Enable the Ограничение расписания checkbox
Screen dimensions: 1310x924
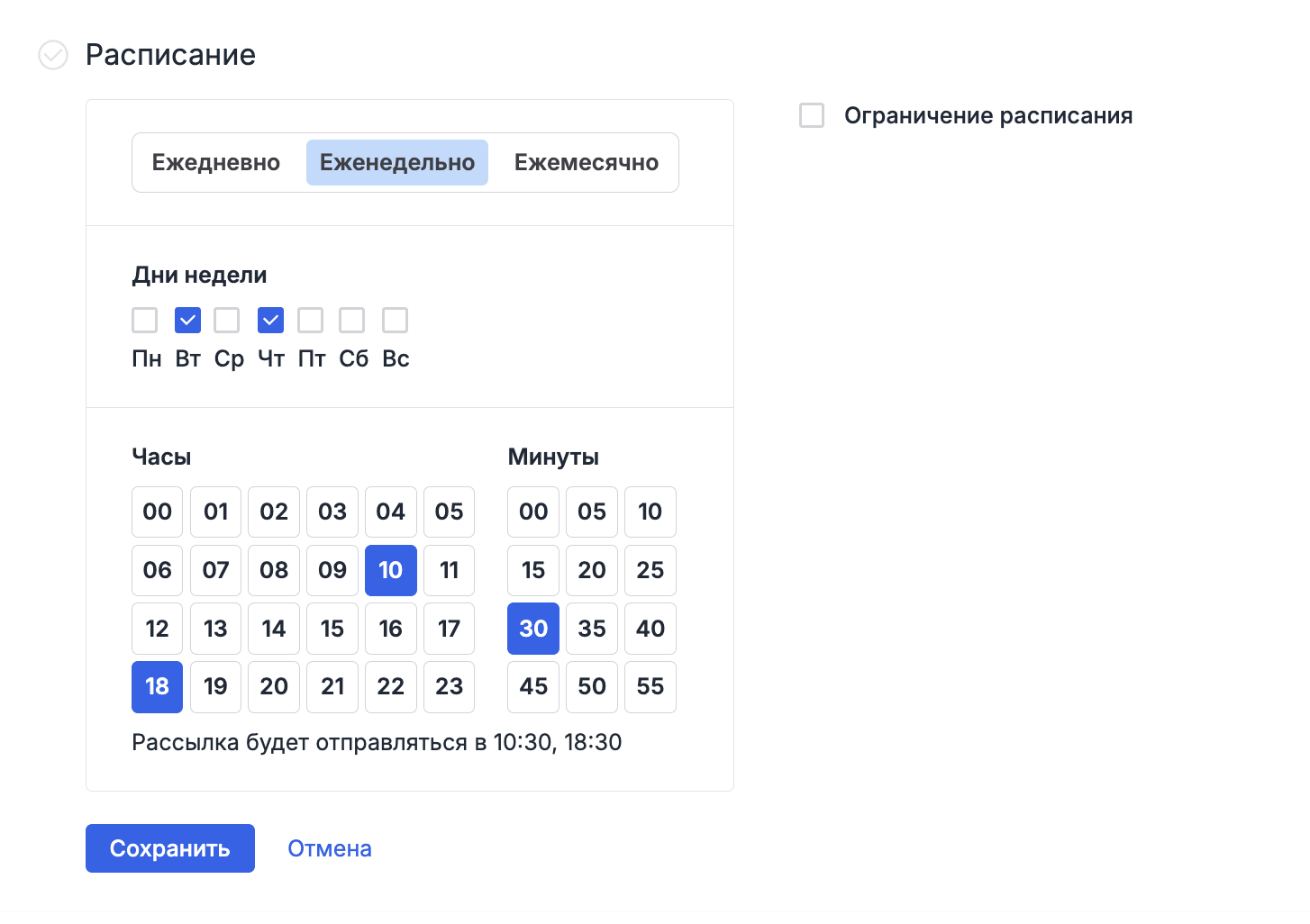[x=812, y=115]
